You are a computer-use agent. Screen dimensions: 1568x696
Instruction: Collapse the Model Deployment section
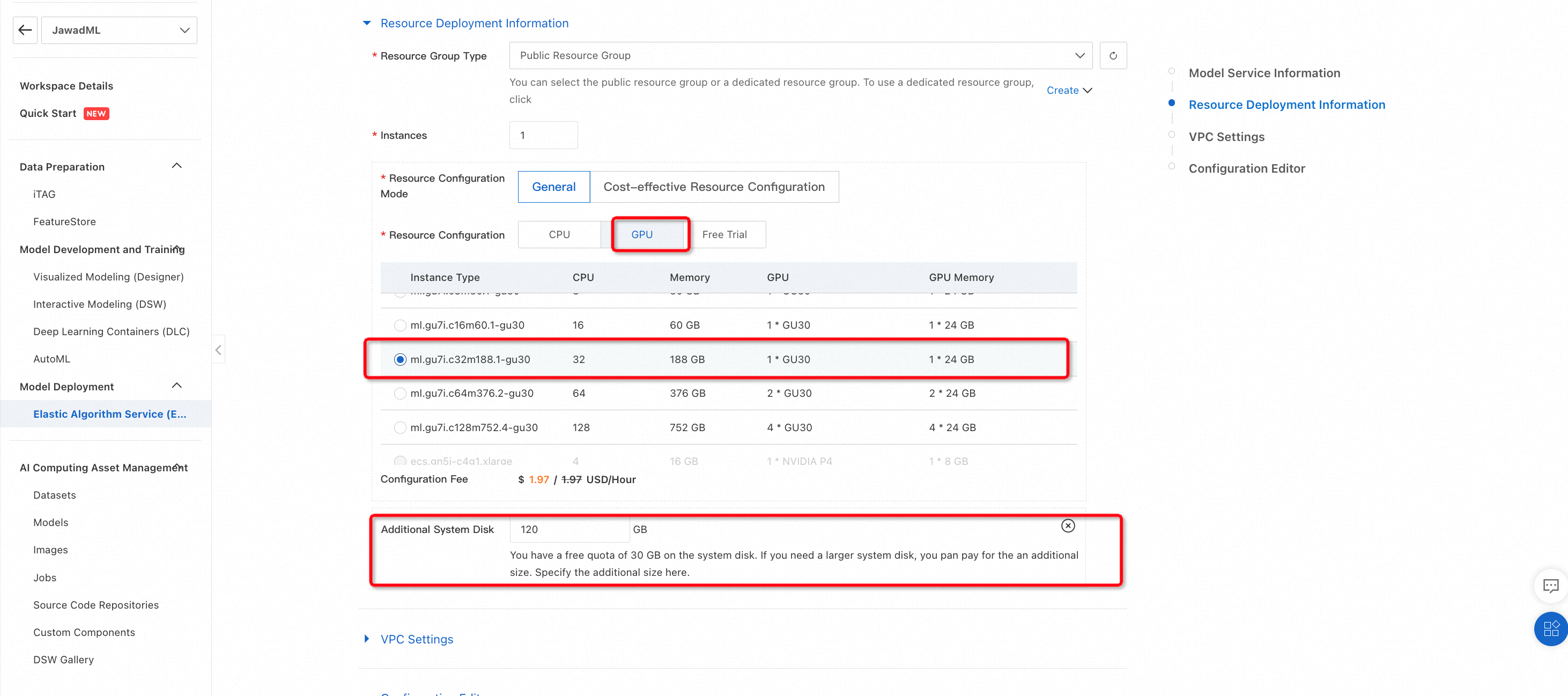[x=176, y=386]
